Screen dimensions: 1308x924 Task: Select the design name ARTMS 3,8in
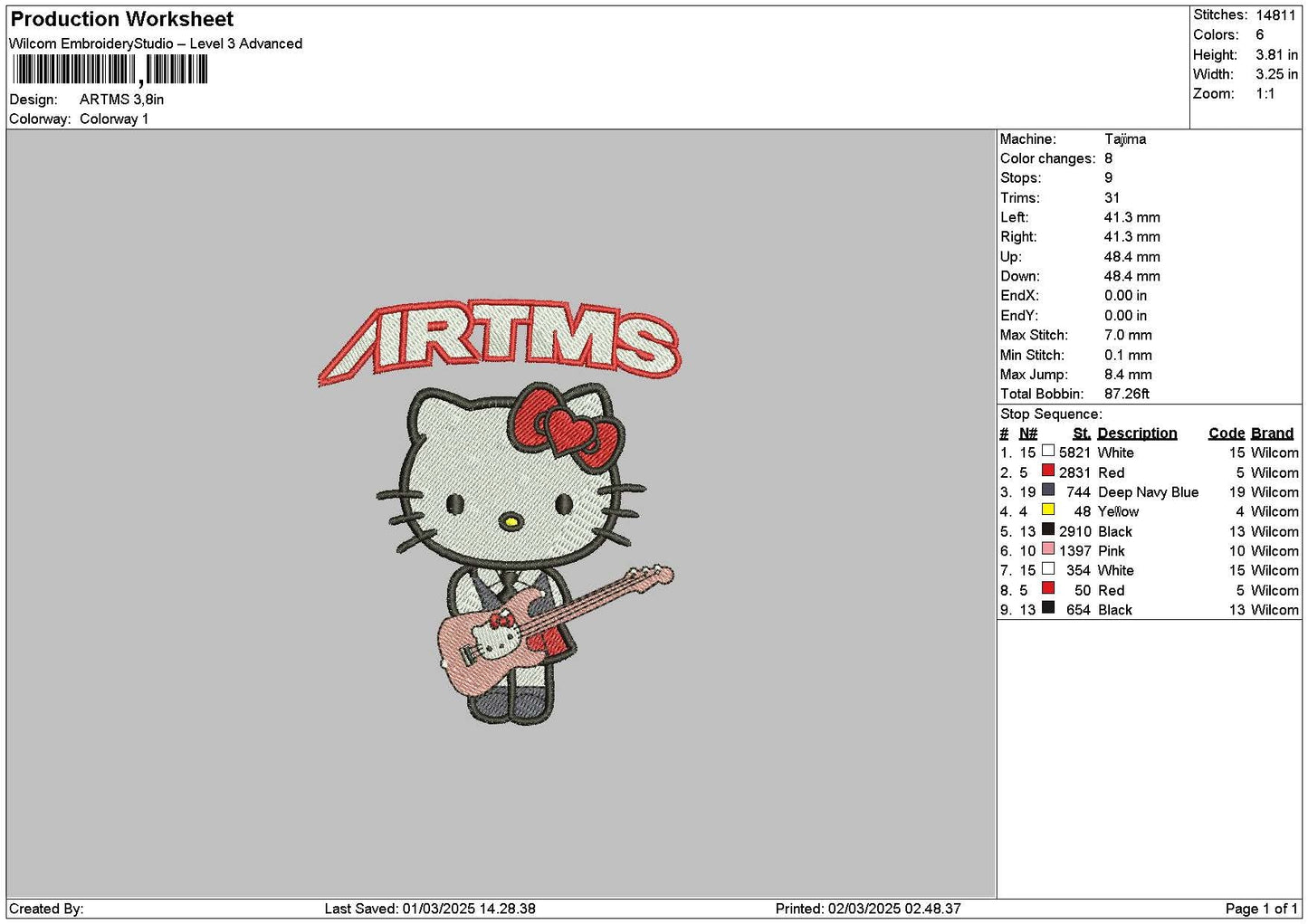point(121,100)
